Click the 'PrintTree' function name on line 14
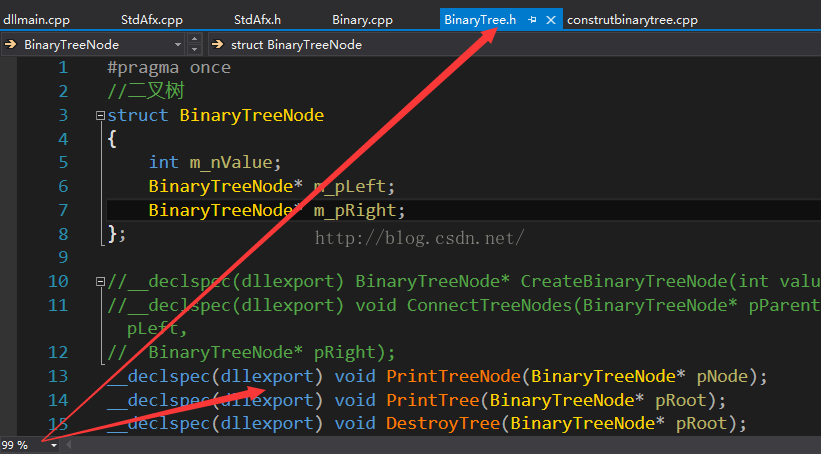 point(433,401)
